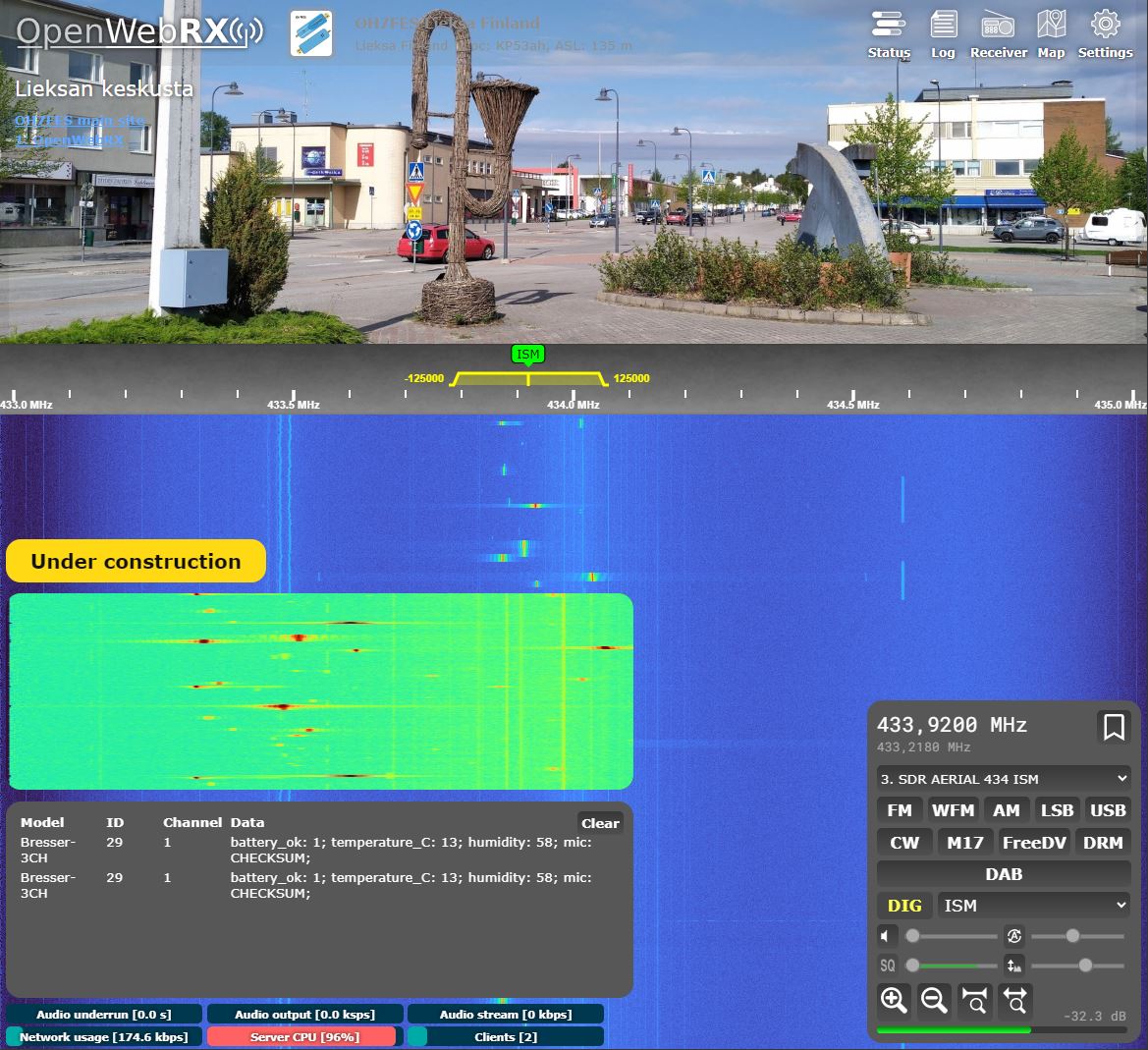This screenshot has width=1148, height=1050.
Task: Toggle the DIG digital mode button
Action: tap(904, 906)
